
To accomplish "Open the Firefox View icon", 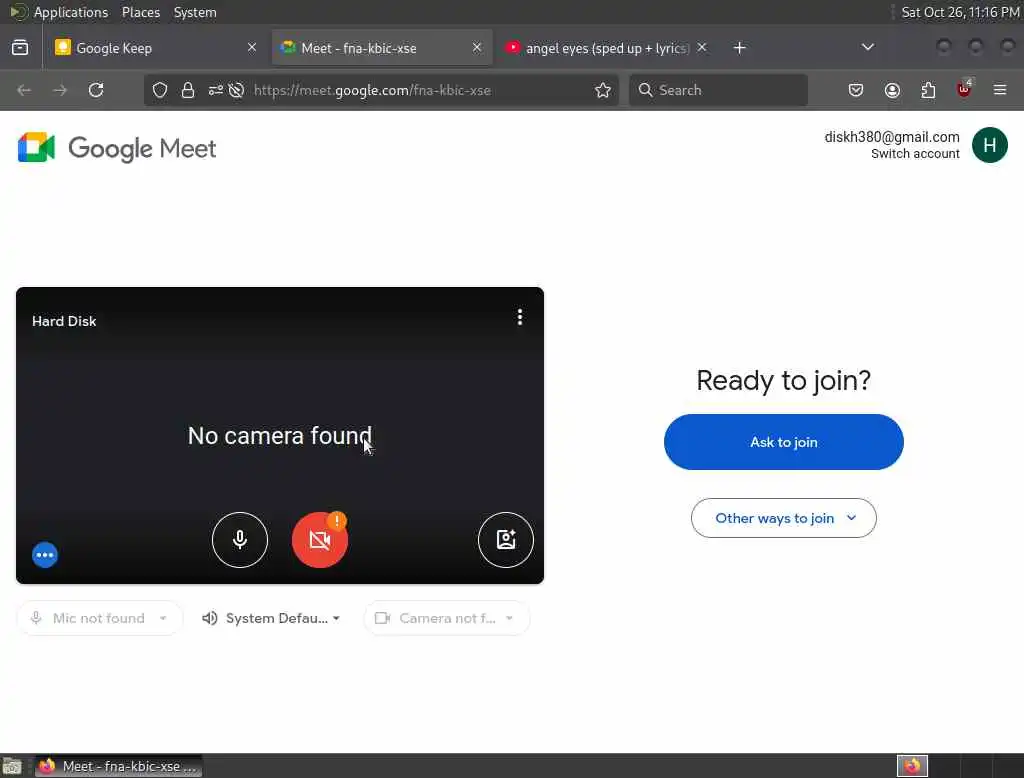I will [20, 48].
